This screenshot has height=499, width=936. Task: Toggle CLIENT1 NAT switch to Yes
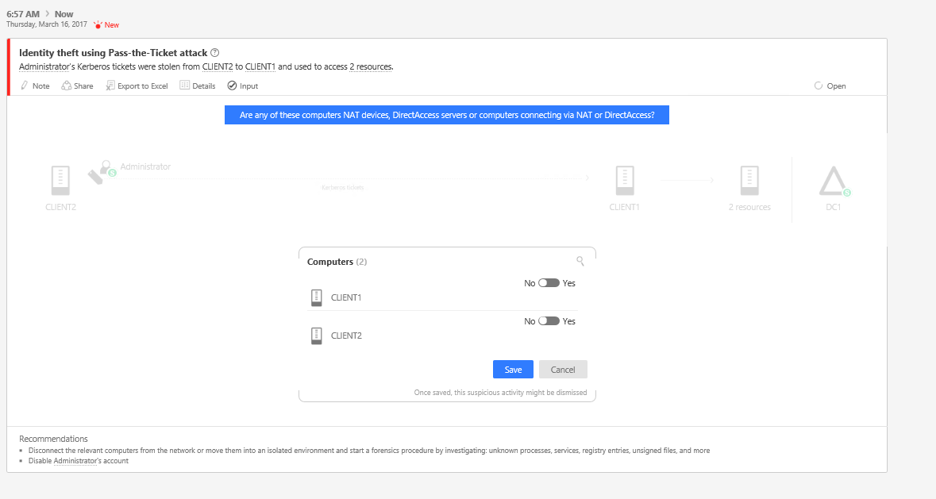tap(549, 283)
